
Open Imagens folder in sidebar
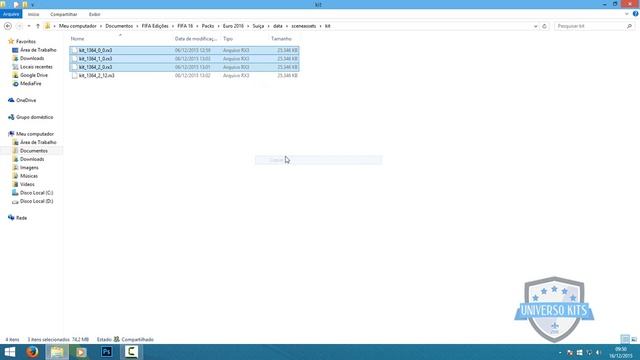[x=29, y=168]
